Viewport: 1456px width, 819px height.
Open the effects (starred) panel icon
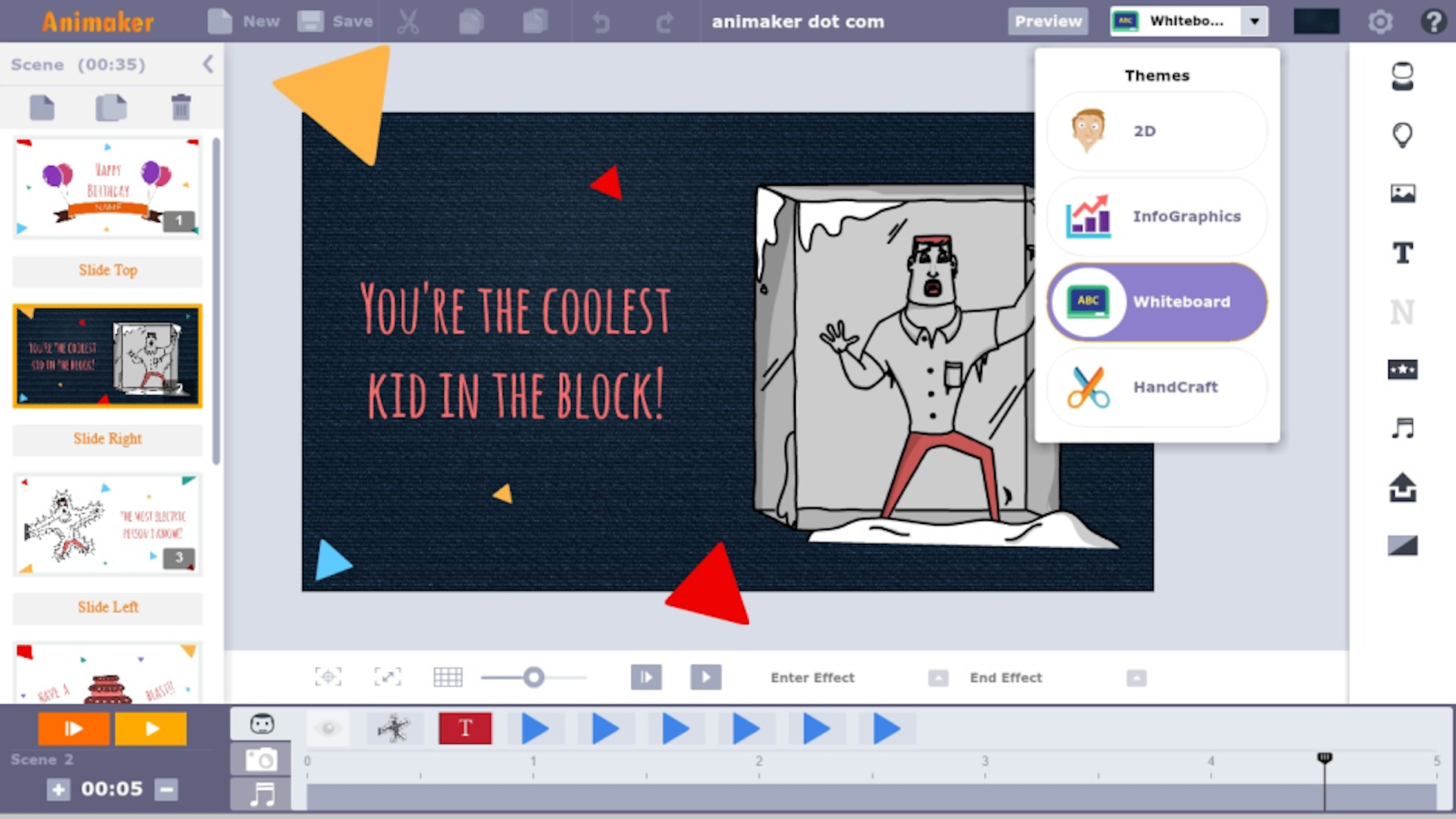(1402, 369)
